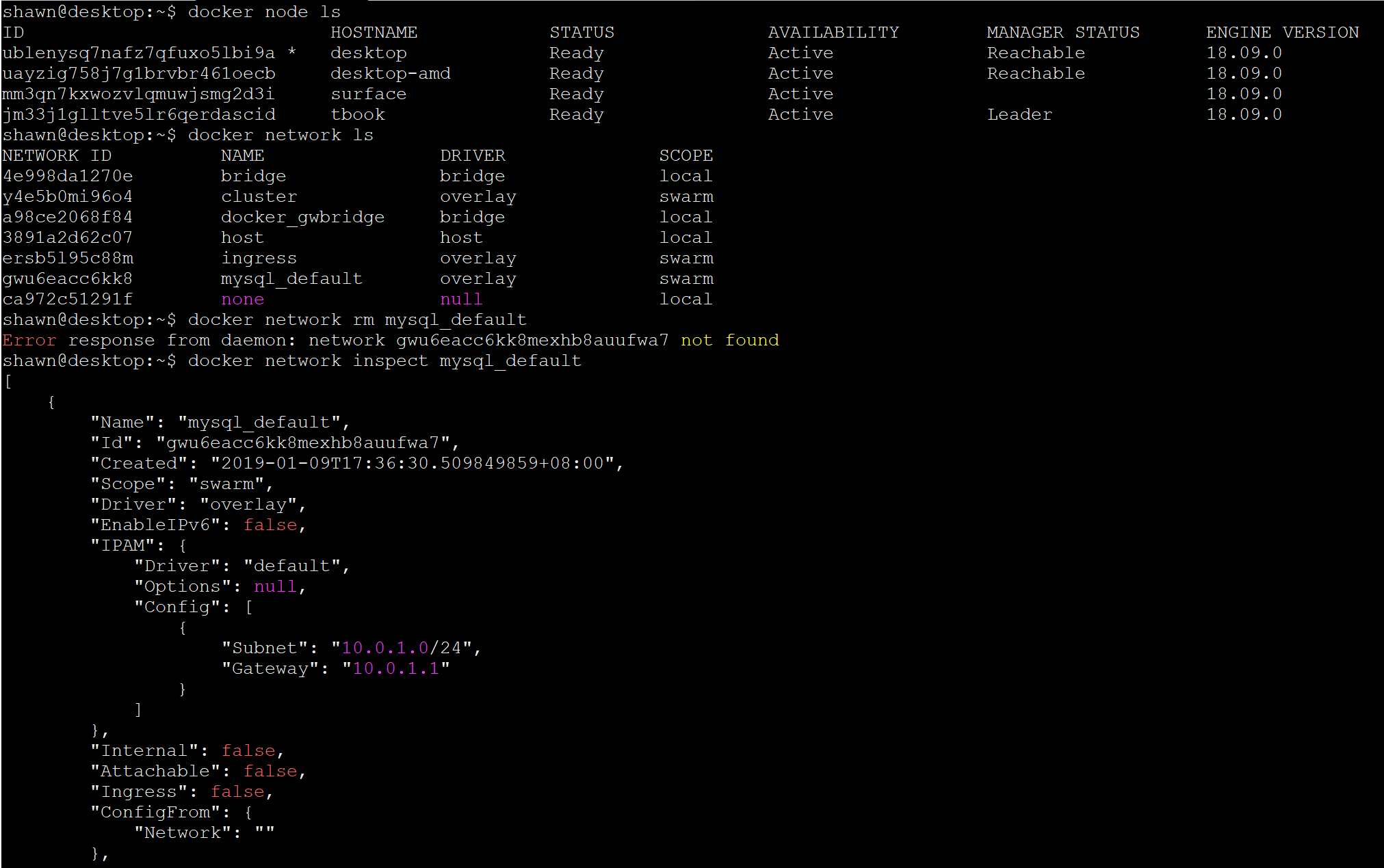The image size is (1384, 868).
Task: Click the Leader manager status of tbook node
Action: coord(1019,114)
